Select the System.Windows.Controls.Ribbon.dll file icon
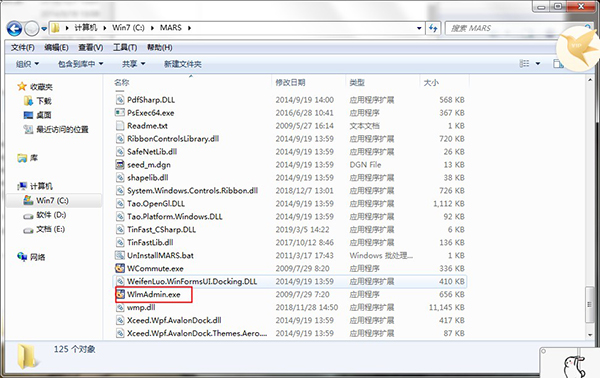The width and height of the screenshot is (600, 378). [x=120, y=191]
